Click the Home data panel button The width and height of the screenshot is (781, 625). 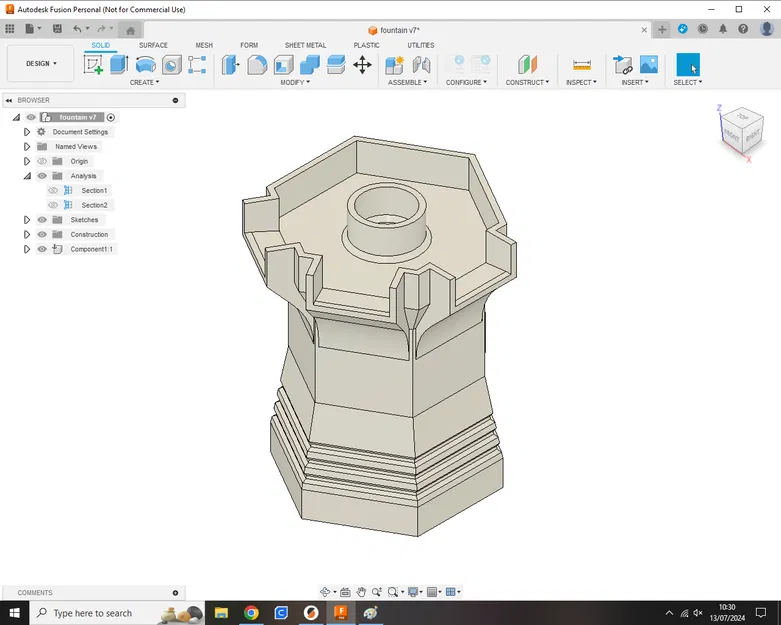point(130,30)
